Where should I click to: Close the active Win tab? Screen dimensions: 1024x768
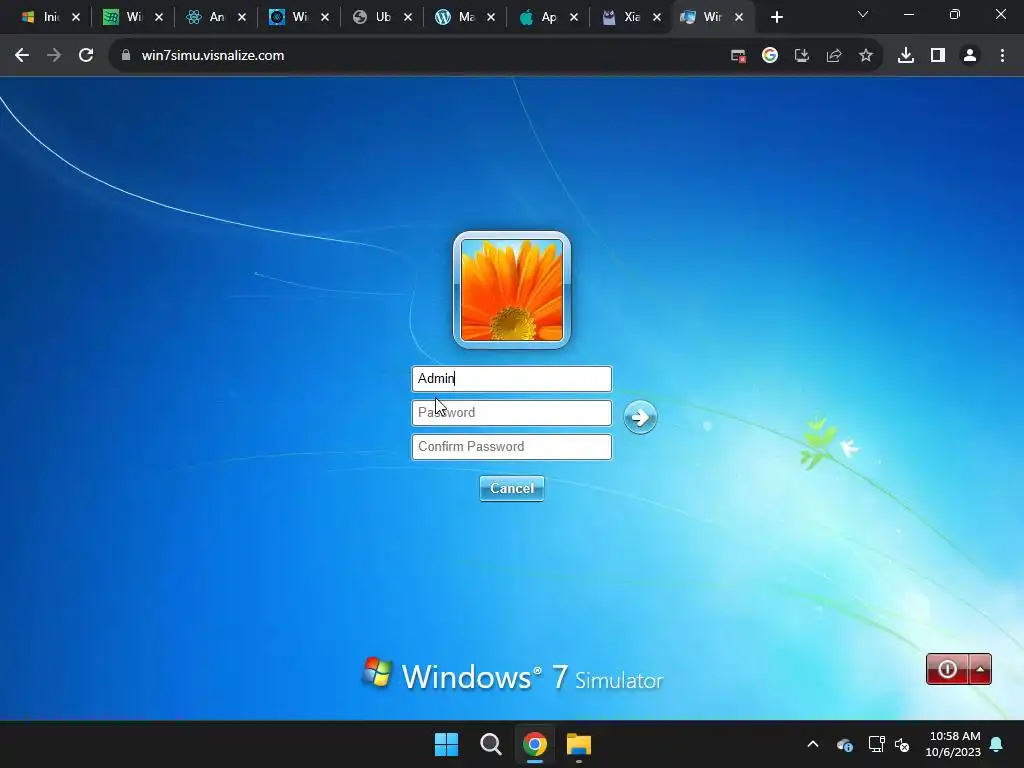tap(739, 18)
